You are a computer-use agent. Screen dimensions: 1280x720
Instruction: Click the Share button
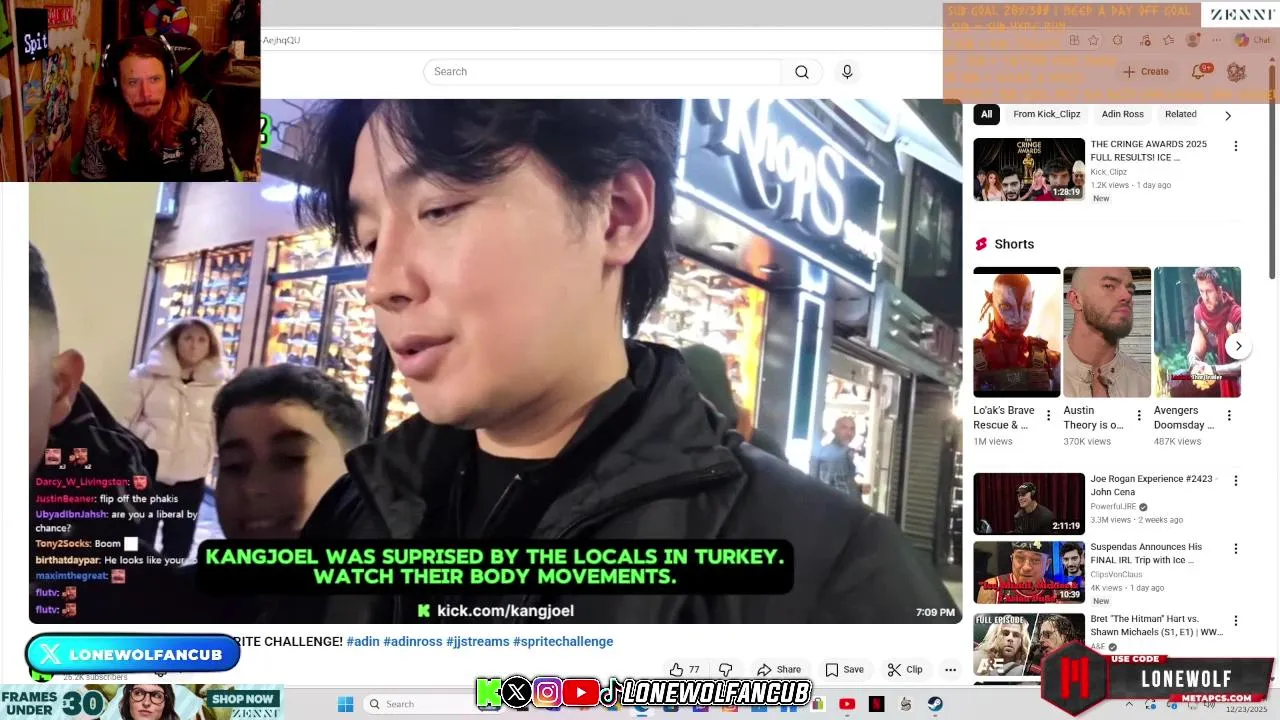pyautogui.click(x=779, y=670)
